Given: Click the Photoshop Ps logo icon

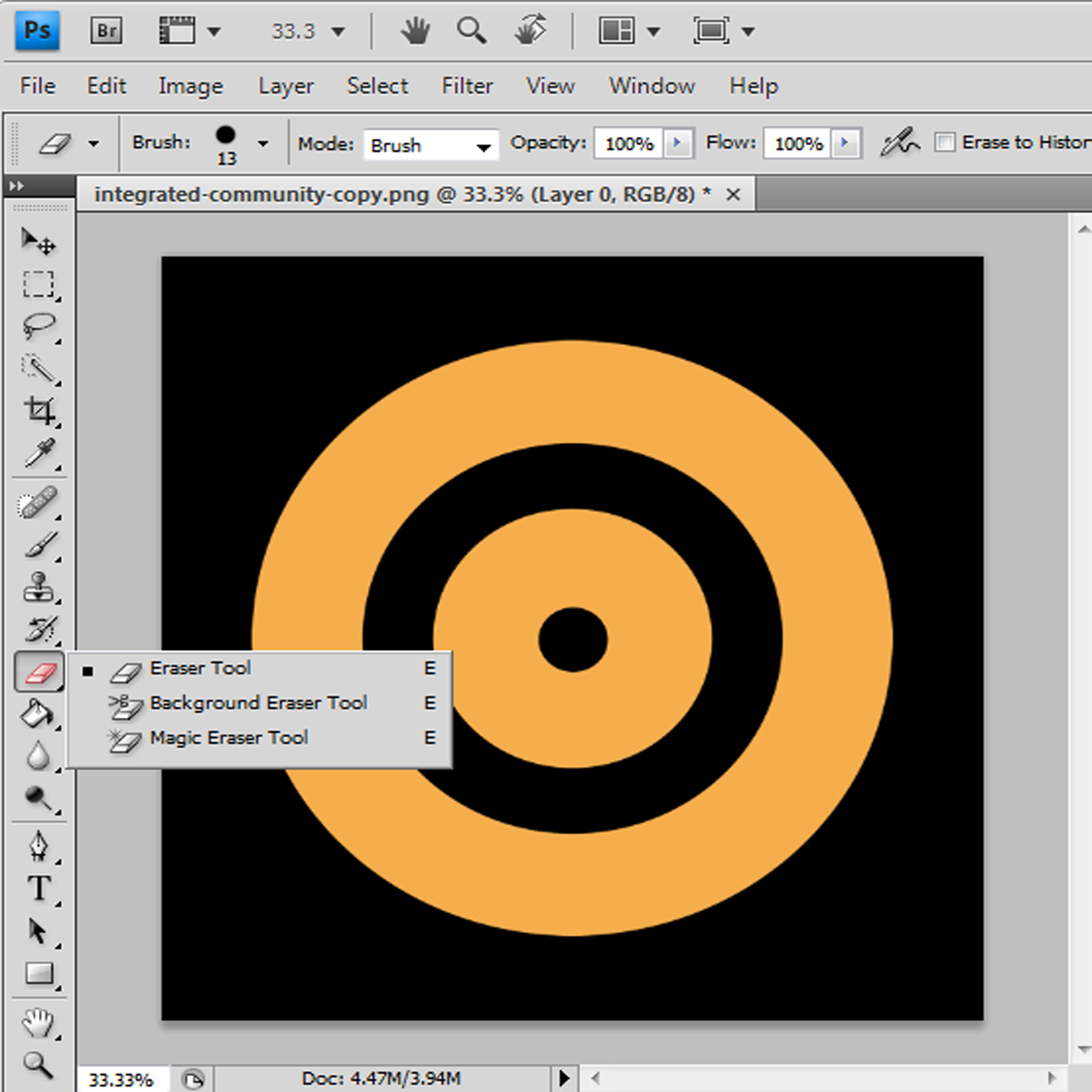Looking at the screenshot, I should 38,31.
